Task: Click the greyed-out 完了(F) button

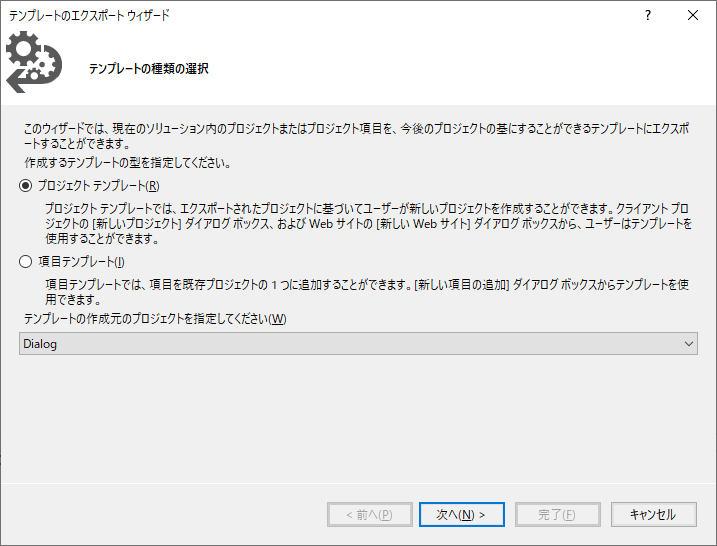Action: (556, 515)
